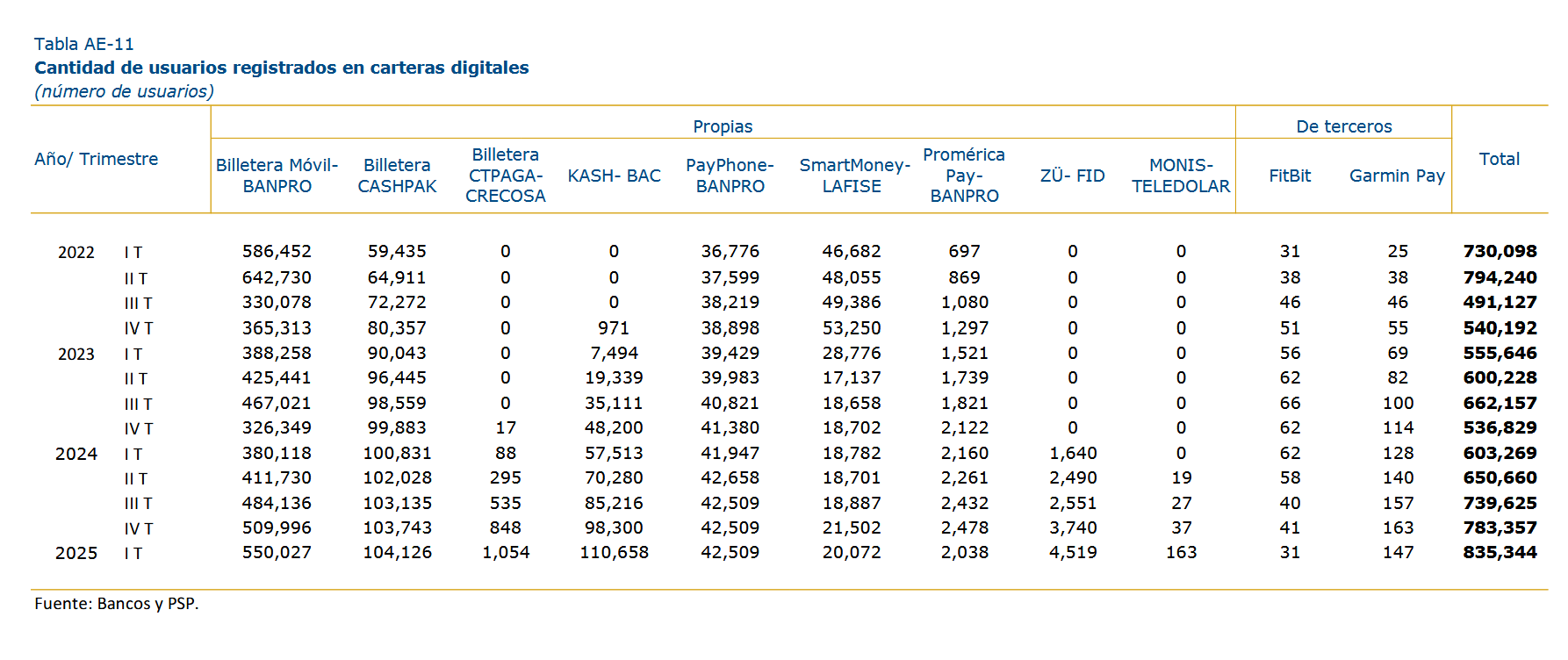Click the '(número de usuarios)' subtitle
1568x660 pixels.
(x=124, y=91)
